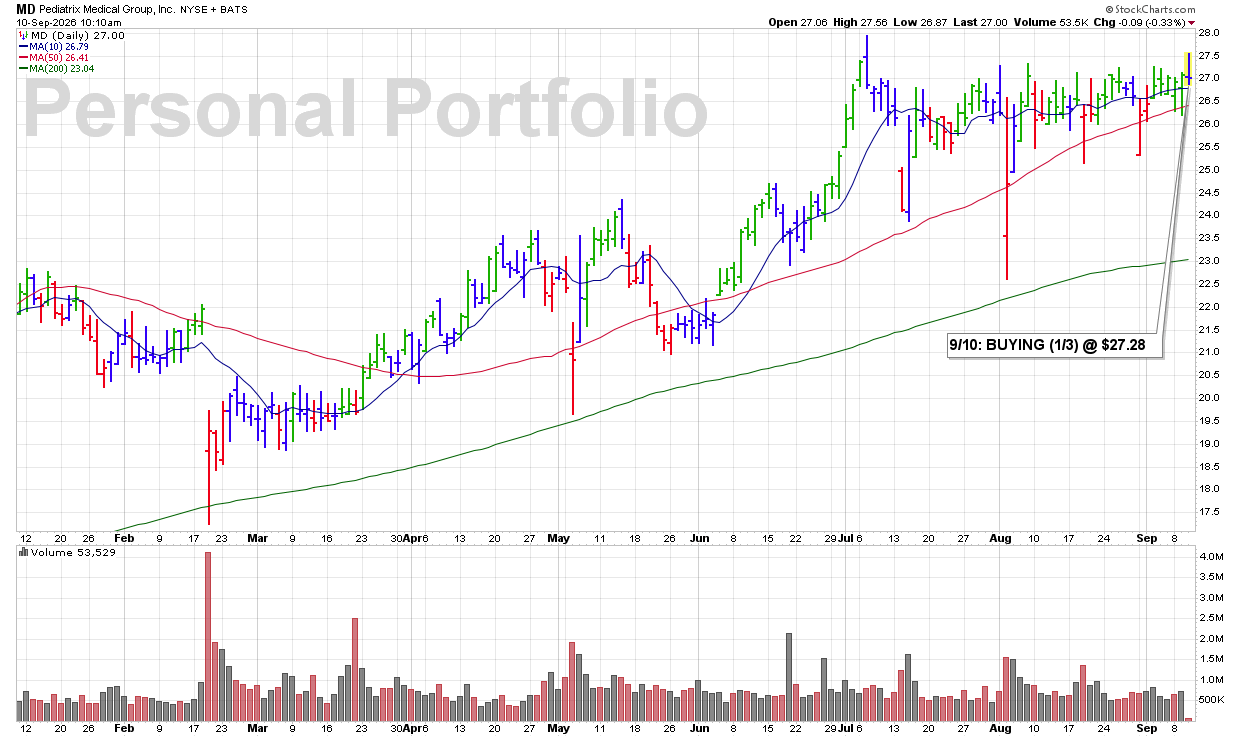Click the 28.0 price axis label
Image resolution: width=1240 pixels, height=737 pixels.
tap(1209, 33)
